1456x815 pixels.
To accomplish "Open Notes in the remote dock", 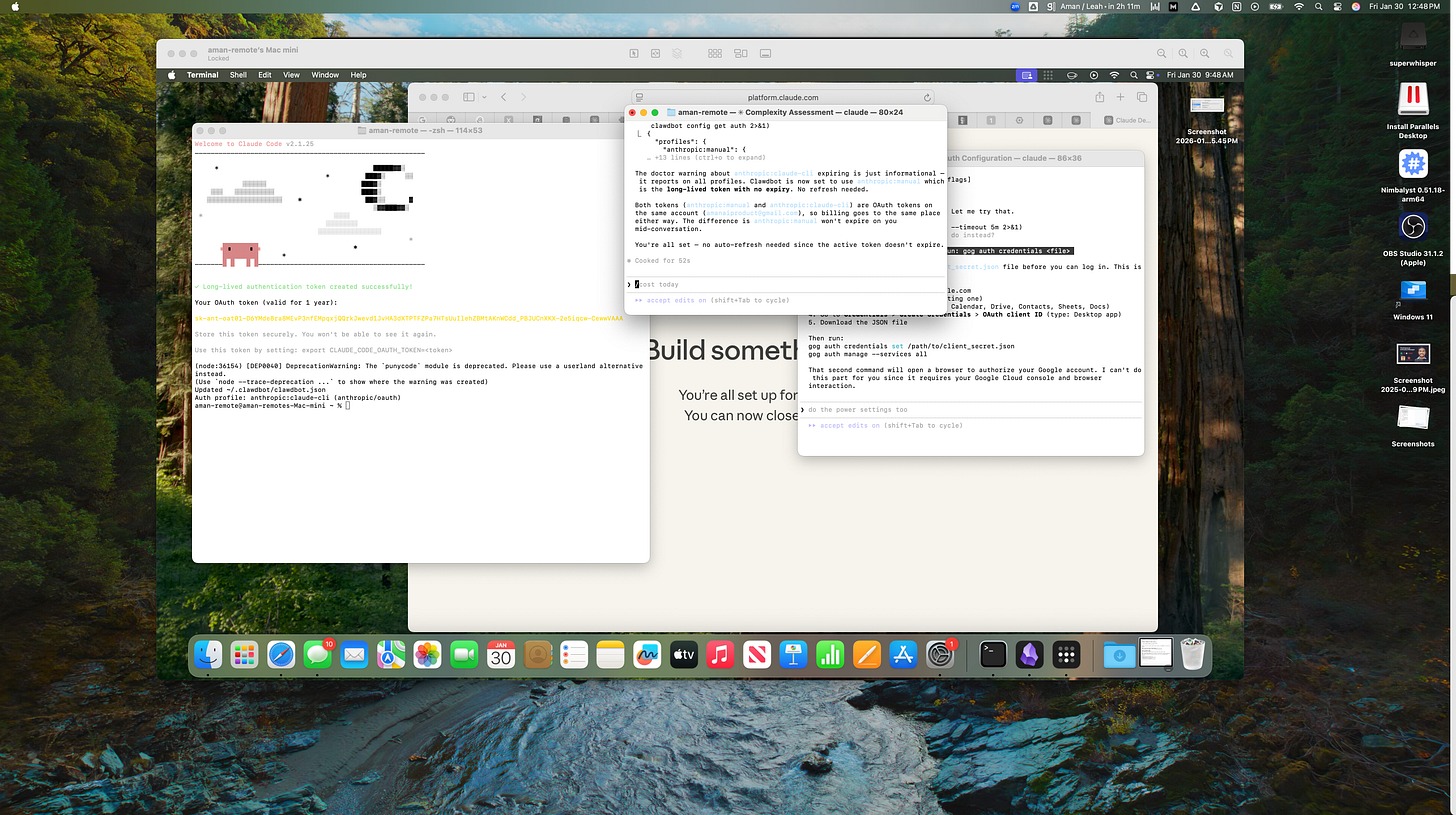I will pyautogui.click(x=611, y=655).
